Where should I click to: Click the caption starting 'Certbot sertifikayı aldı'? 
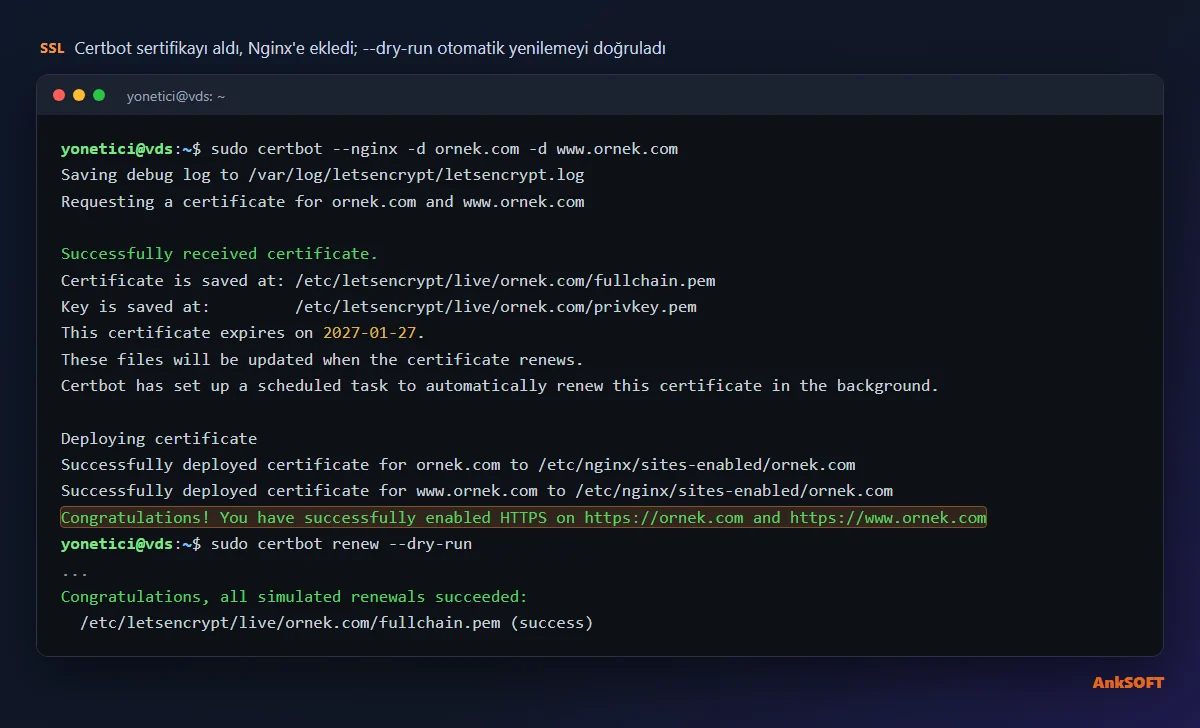(370, 48)
